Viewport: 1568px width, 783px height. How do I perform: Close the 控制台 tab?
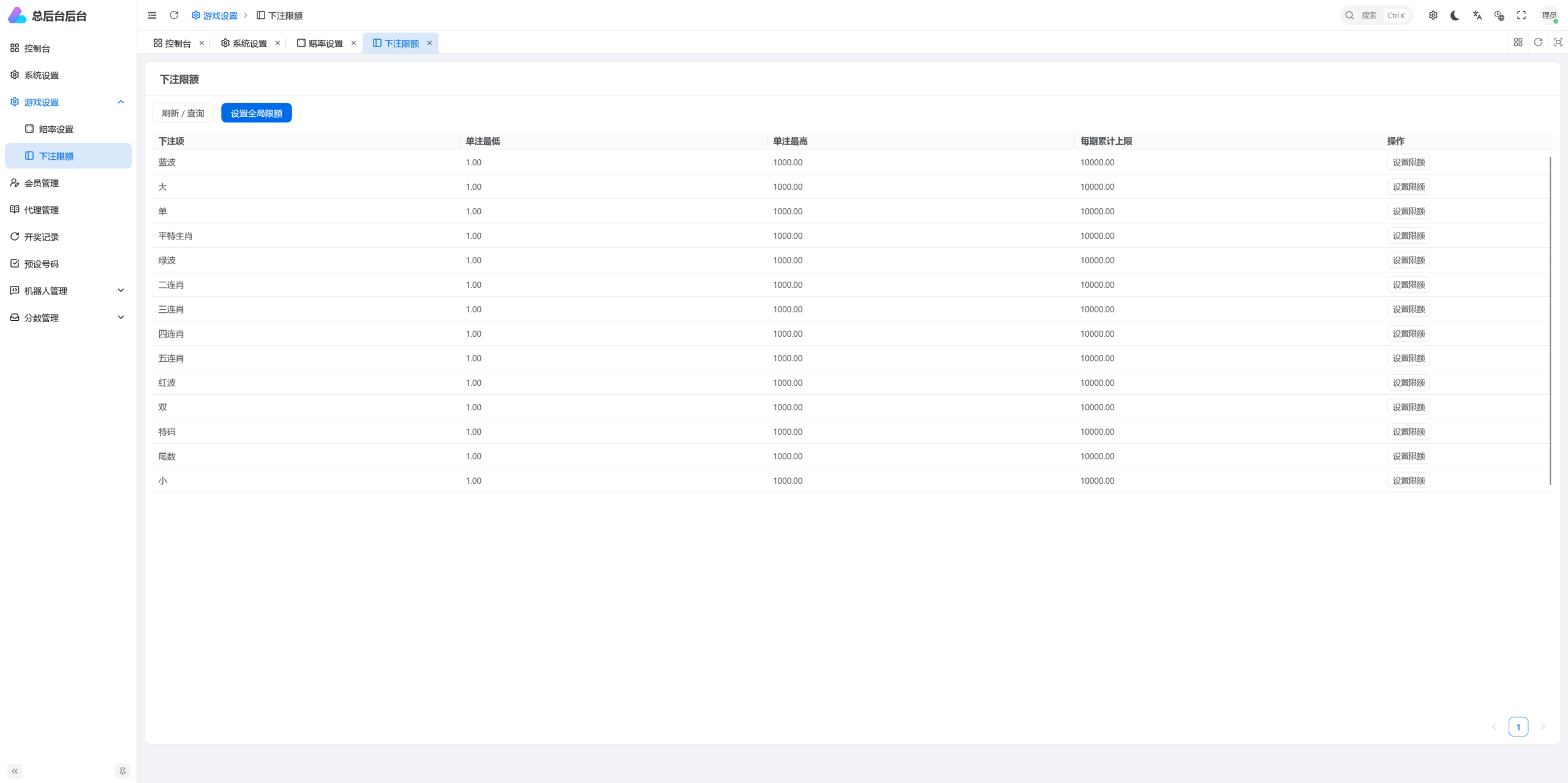[202, 43]
